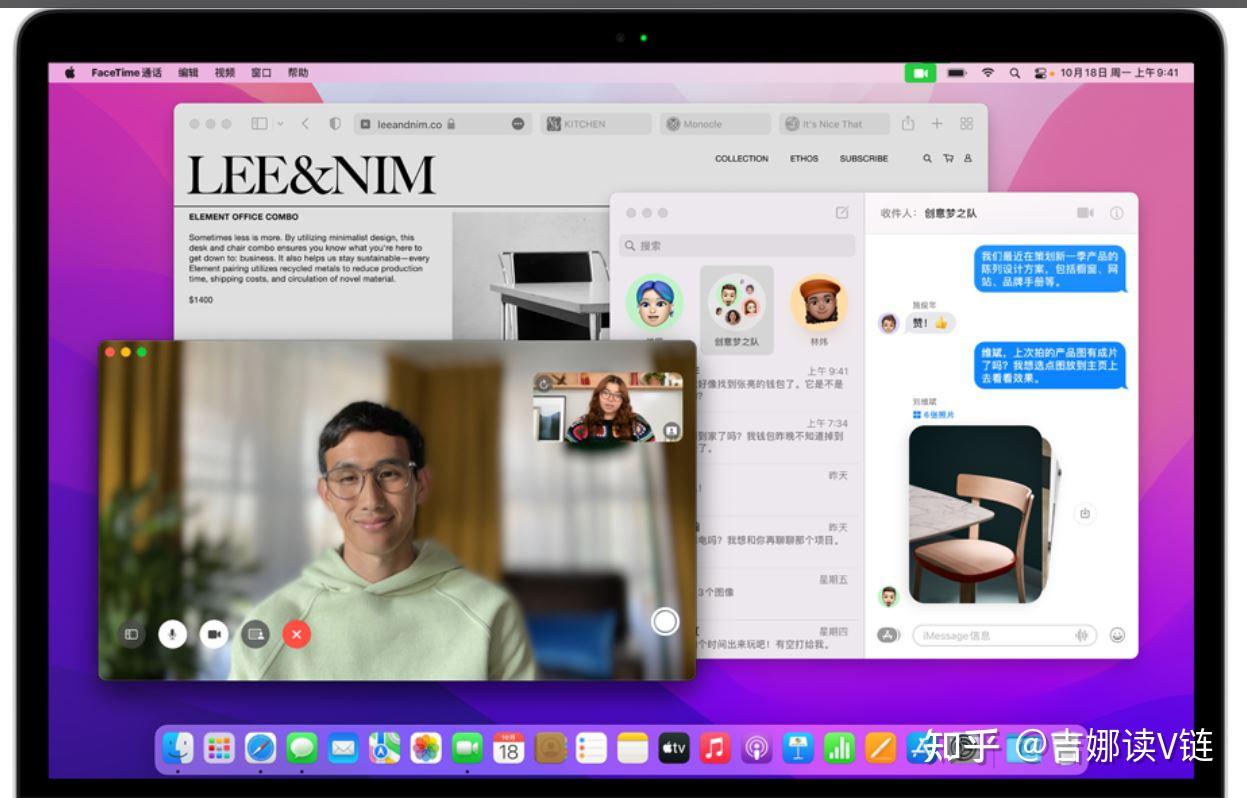Open Launchpad from the Dock
The width and height of the screenshot is (1247, 798).
tap(219, 747)
